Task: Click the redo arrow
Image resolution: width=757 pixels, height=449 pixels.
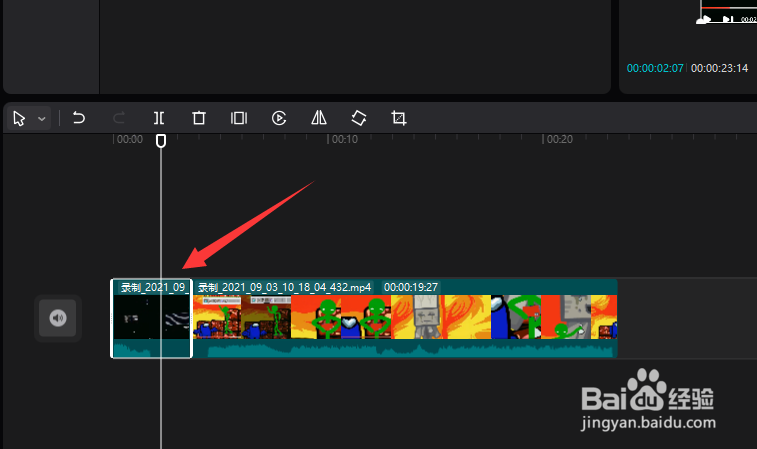Action: point(119,118)
